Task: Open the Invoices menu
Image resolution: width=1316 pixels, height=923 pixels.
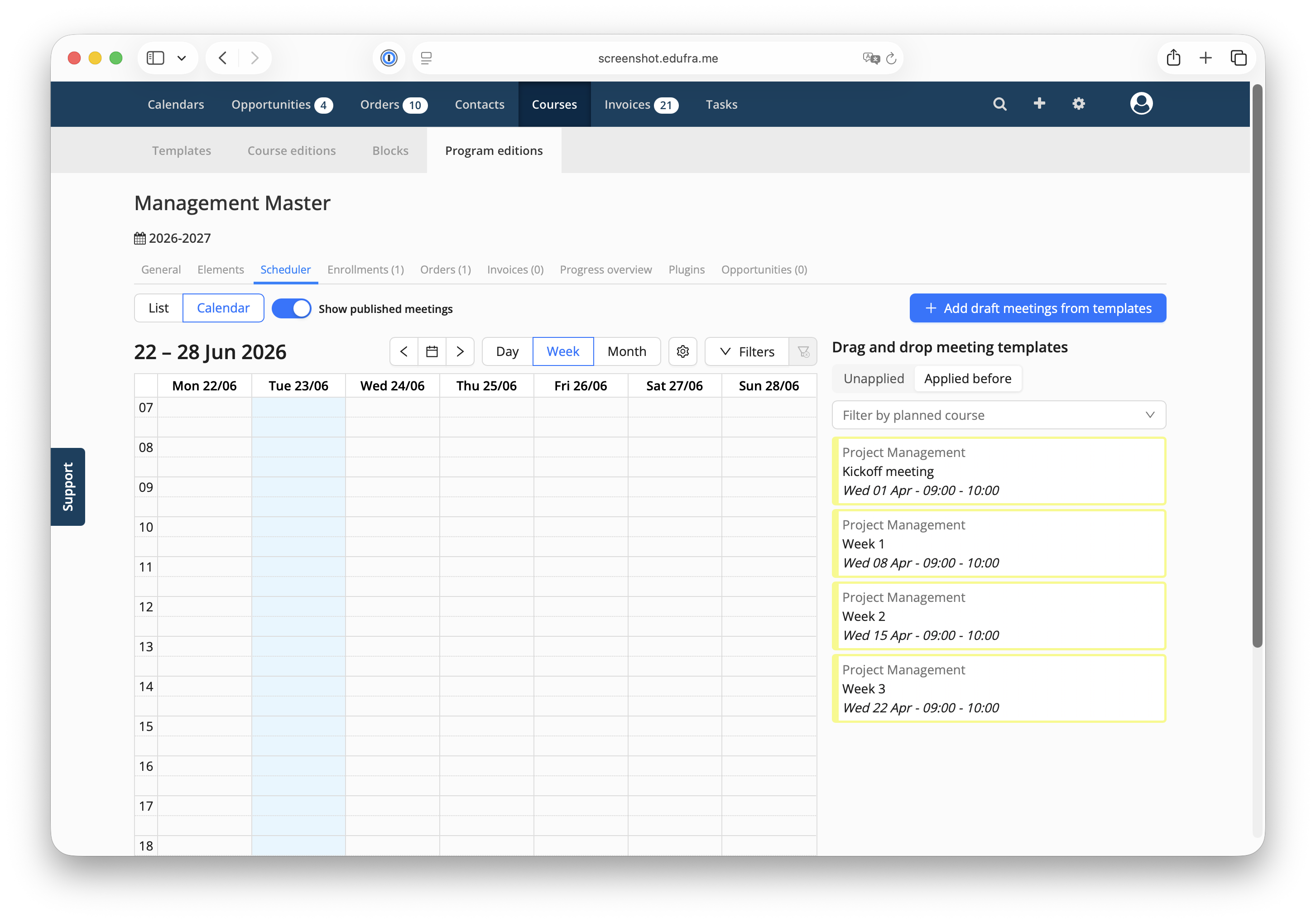Action: 641,104
